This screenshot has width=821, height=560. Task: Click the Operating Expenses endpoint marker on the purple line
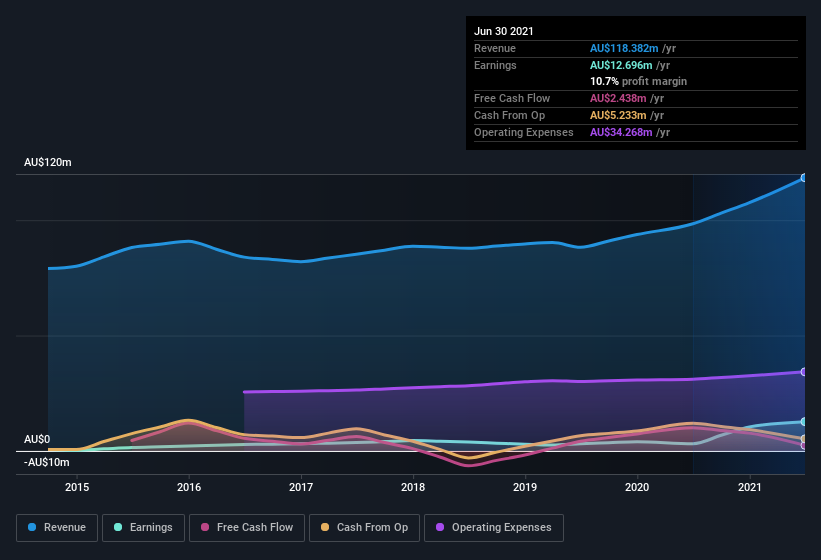(x=804, y=372)
